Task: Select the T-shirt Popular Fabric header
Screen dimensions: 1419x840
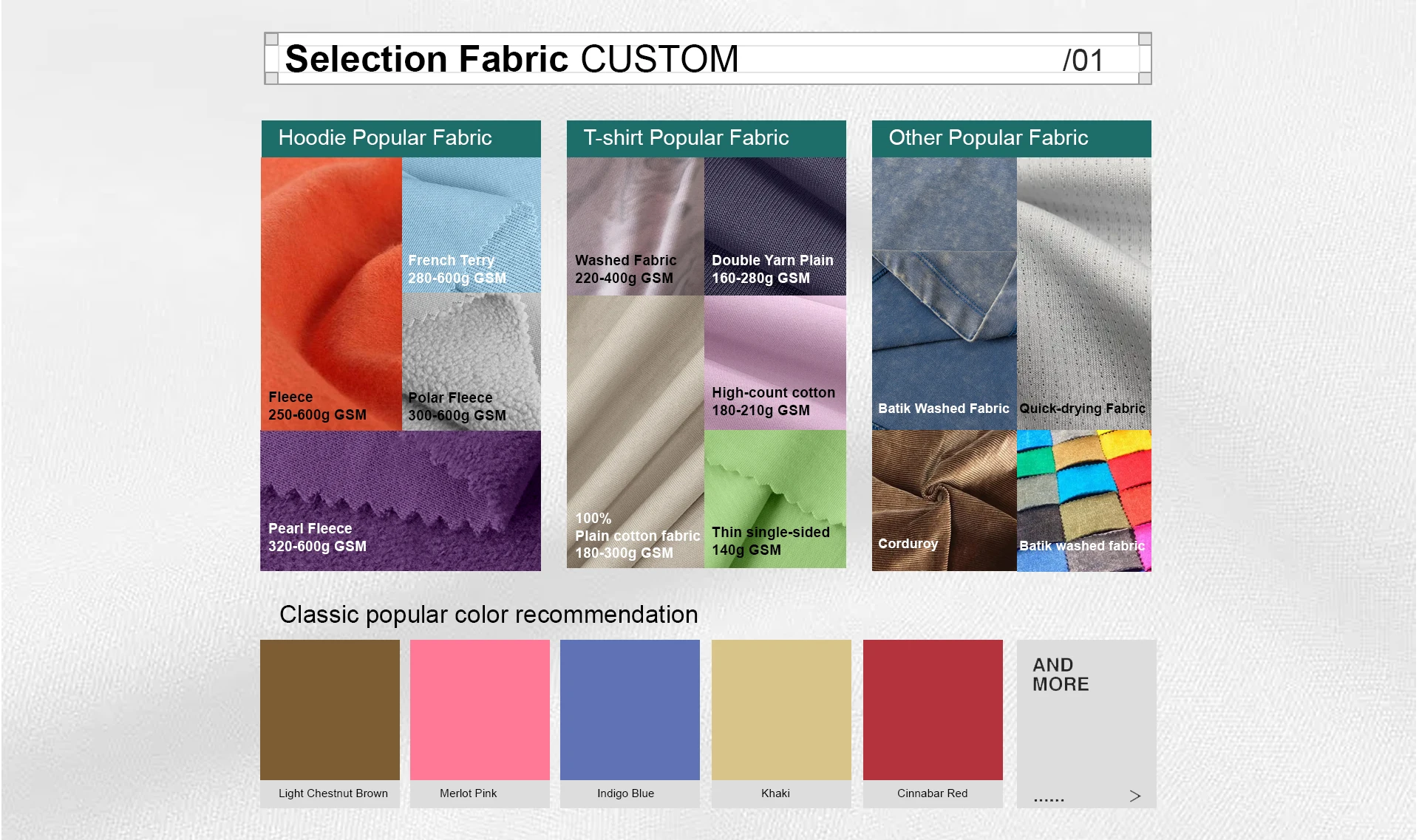Action: tap(706, 138)
